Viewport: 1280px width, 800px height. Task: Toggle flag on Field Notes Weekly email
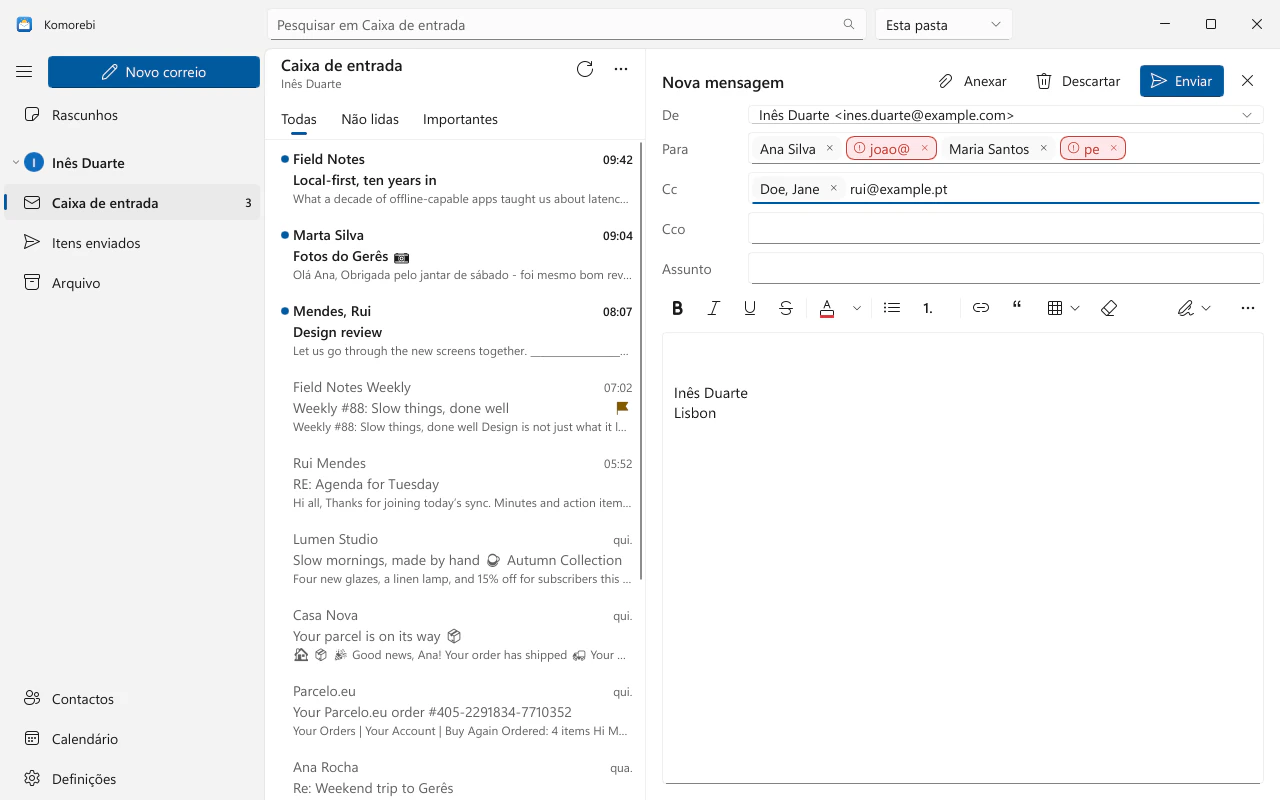click(x=622, y=408)
